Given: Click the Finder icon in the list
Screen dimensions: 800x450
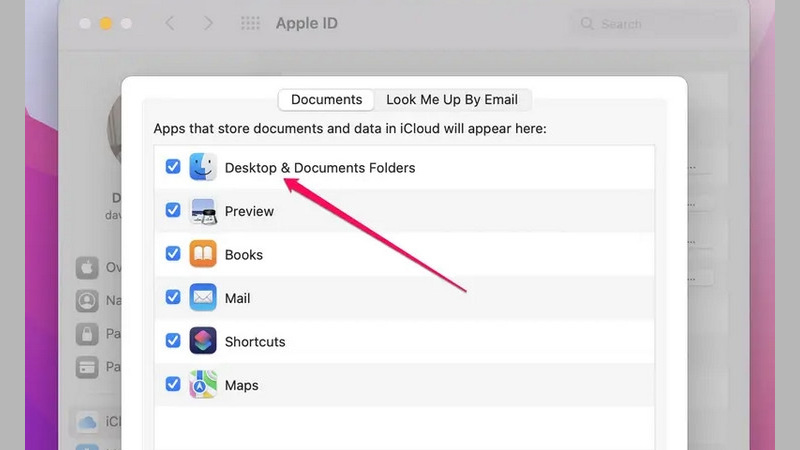Looking at the screenshot, I should pyautogui.click(x=203, y=167).
